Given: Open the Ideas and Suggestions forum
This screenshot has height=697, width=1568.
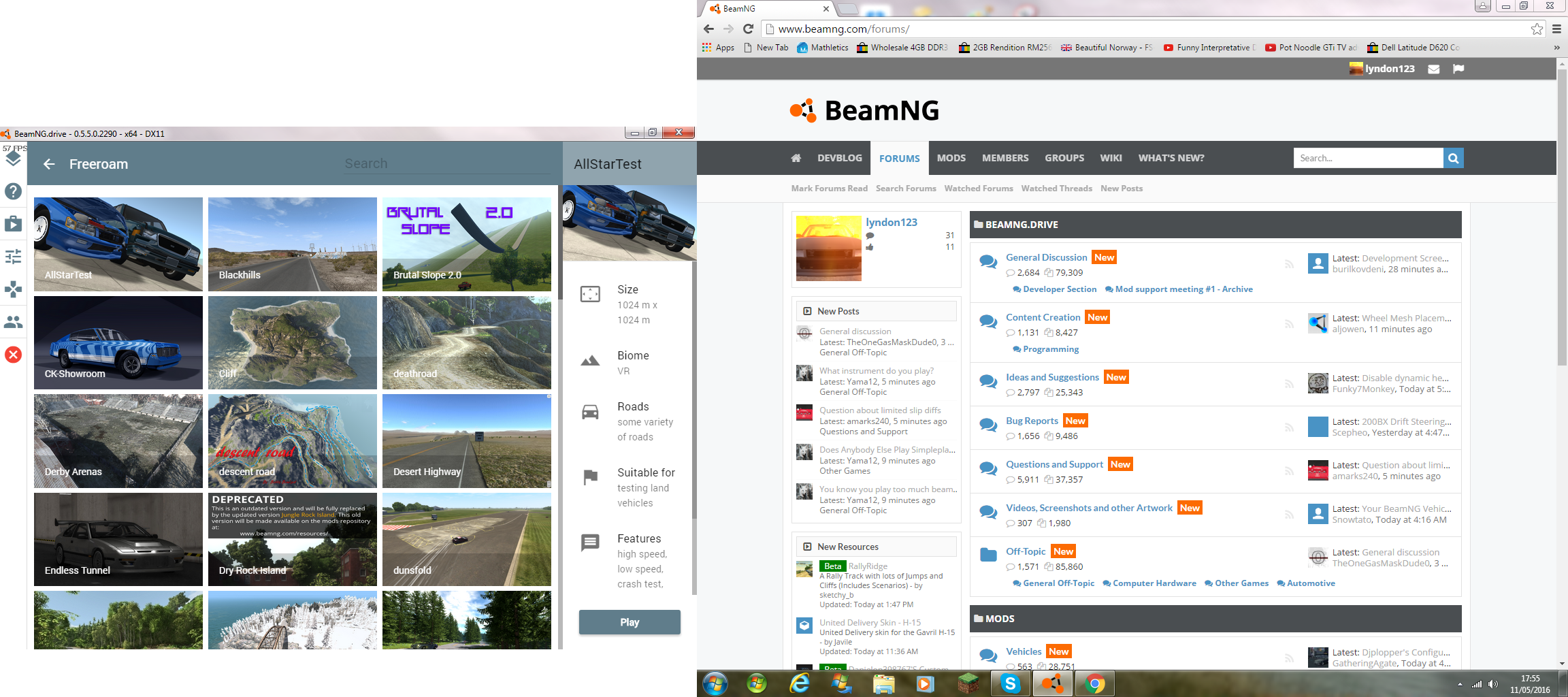Looking at the screenshot, I should tap(1052, 377).
